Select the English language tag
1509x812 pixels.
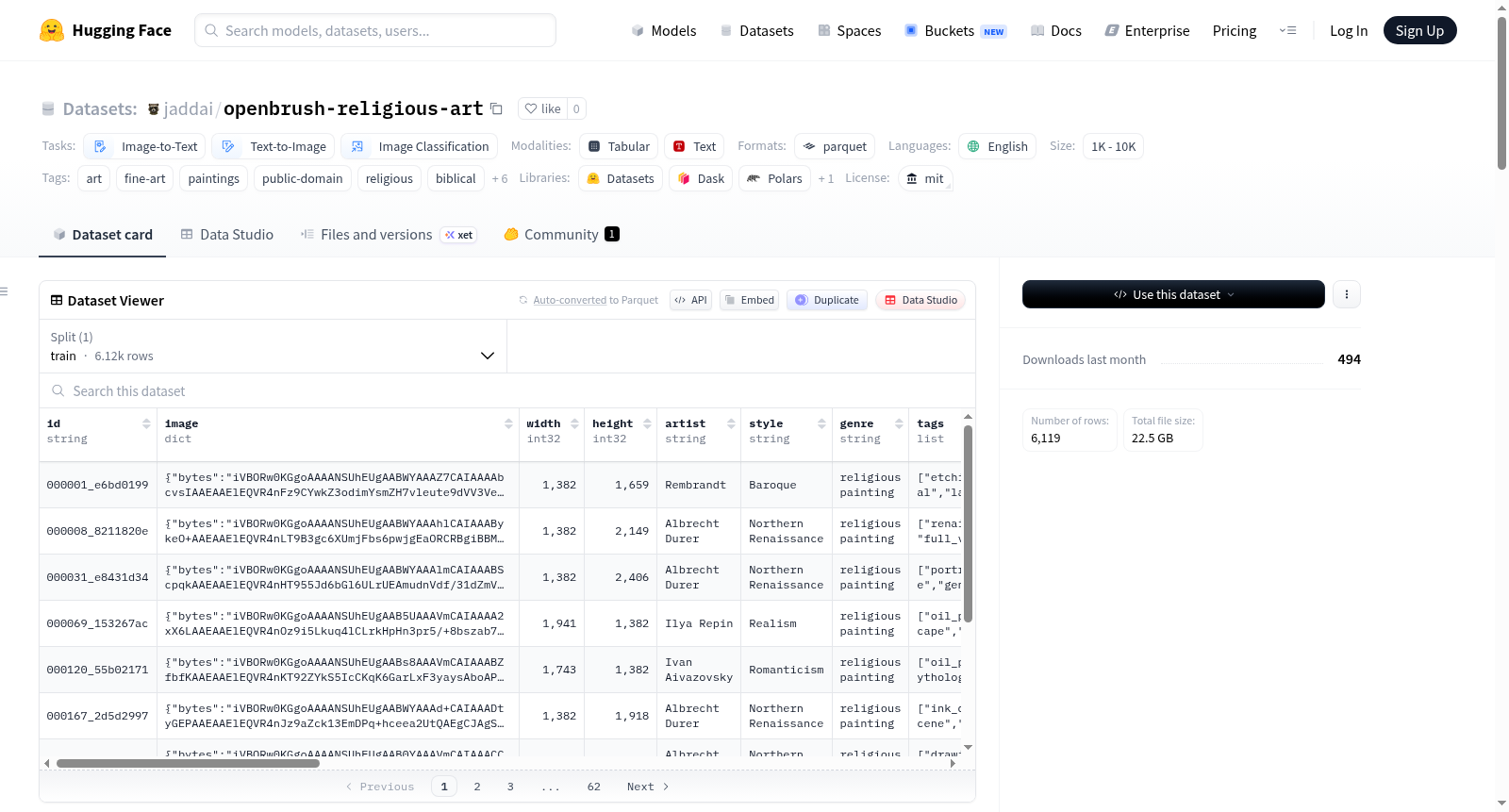[x=998, y=146]
